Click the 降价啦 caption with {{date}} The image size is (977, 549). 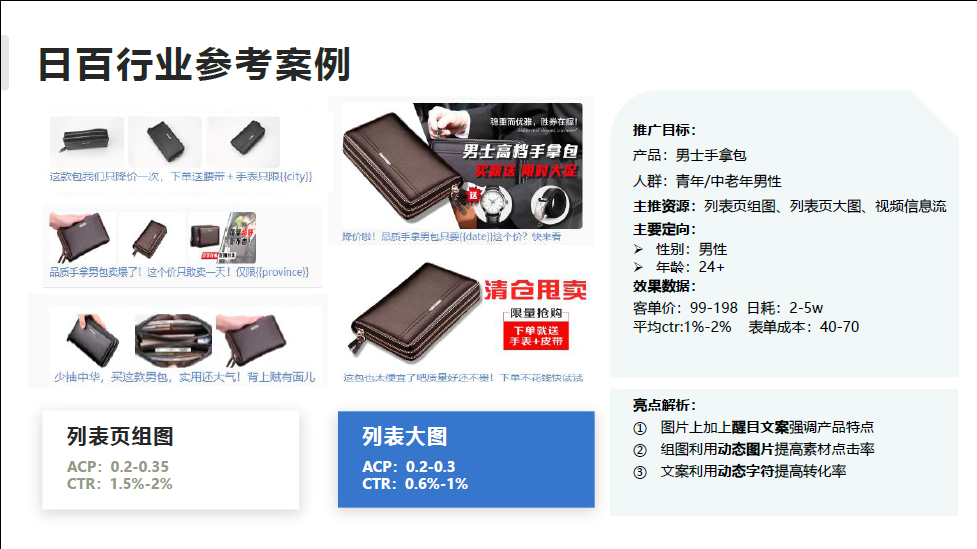coord(452,237)
